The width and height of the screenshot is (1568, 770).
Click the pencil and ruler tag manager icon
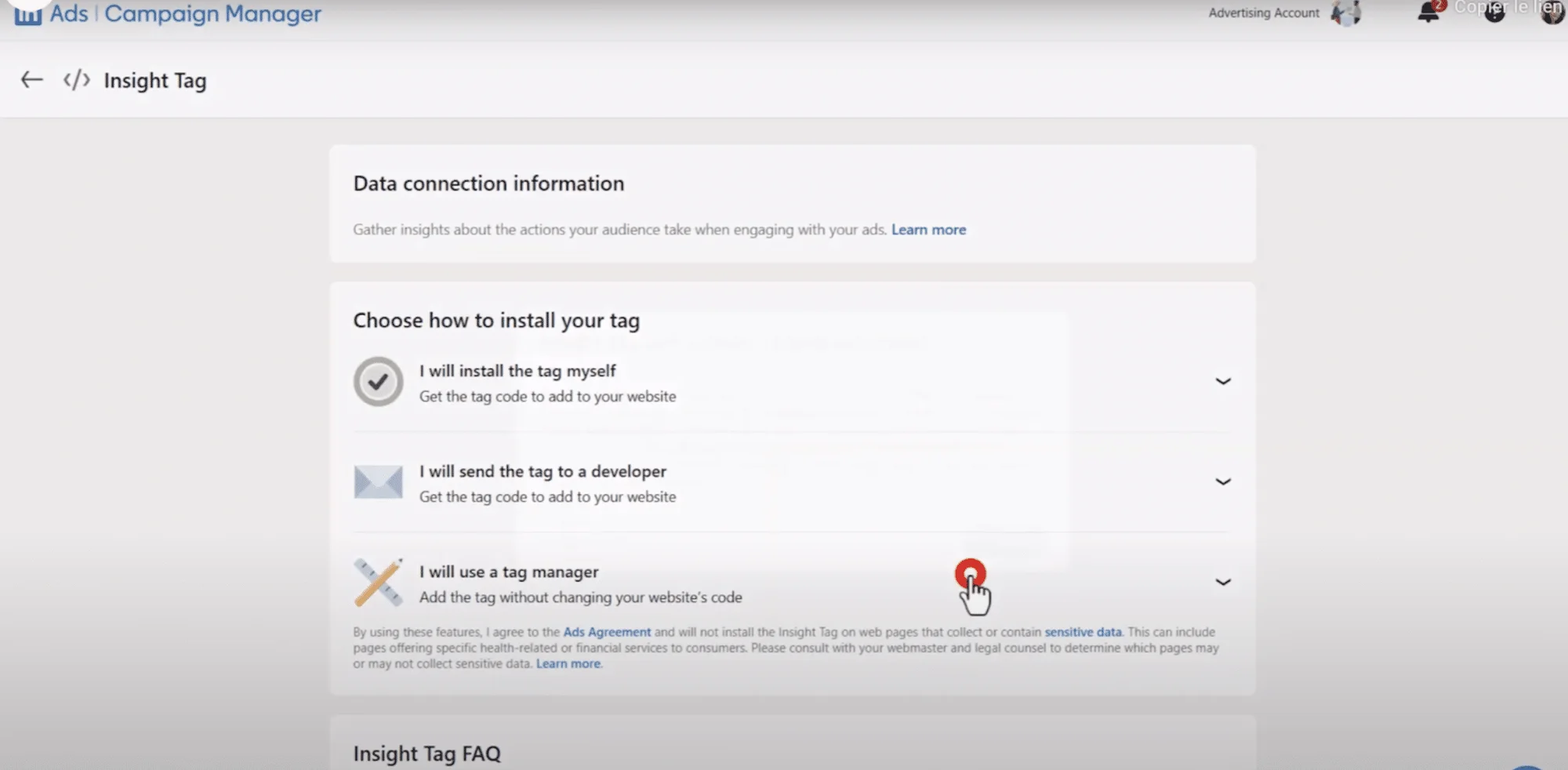(x=378, y=583)
